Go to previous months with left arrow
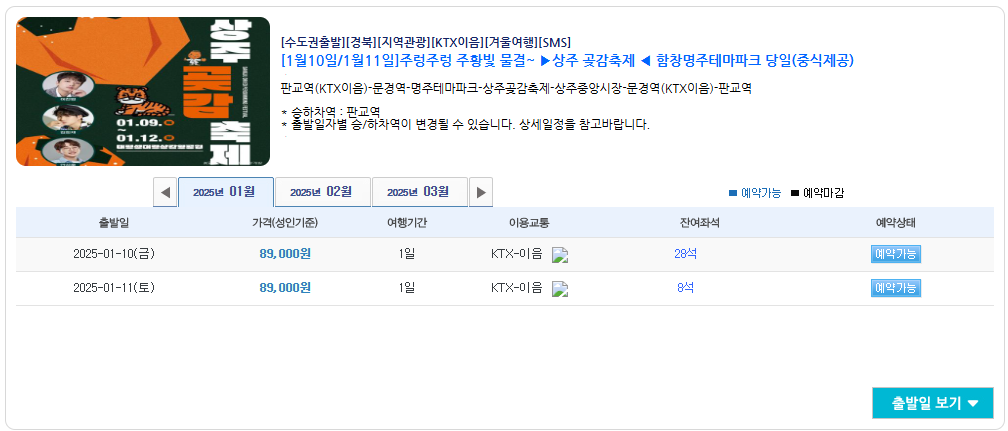The image size is (1008, 431). point(165,192)
